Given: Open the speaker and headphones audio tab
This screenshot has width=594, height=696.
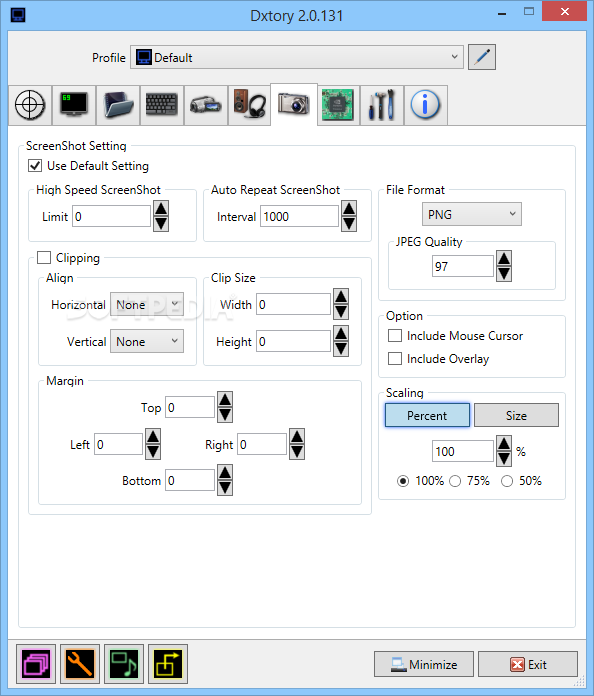Looking at the screenshot, I should point(249,105).
